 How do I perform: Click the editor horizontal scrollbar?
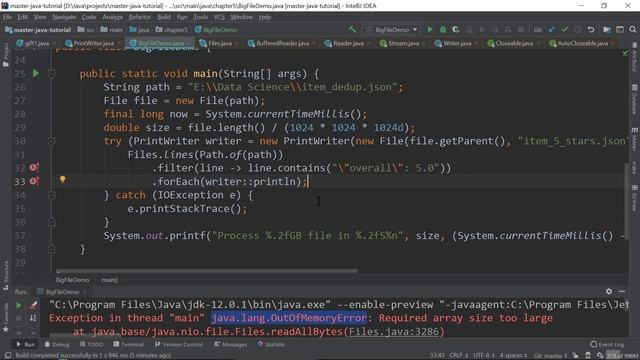[x=207, y=271]
